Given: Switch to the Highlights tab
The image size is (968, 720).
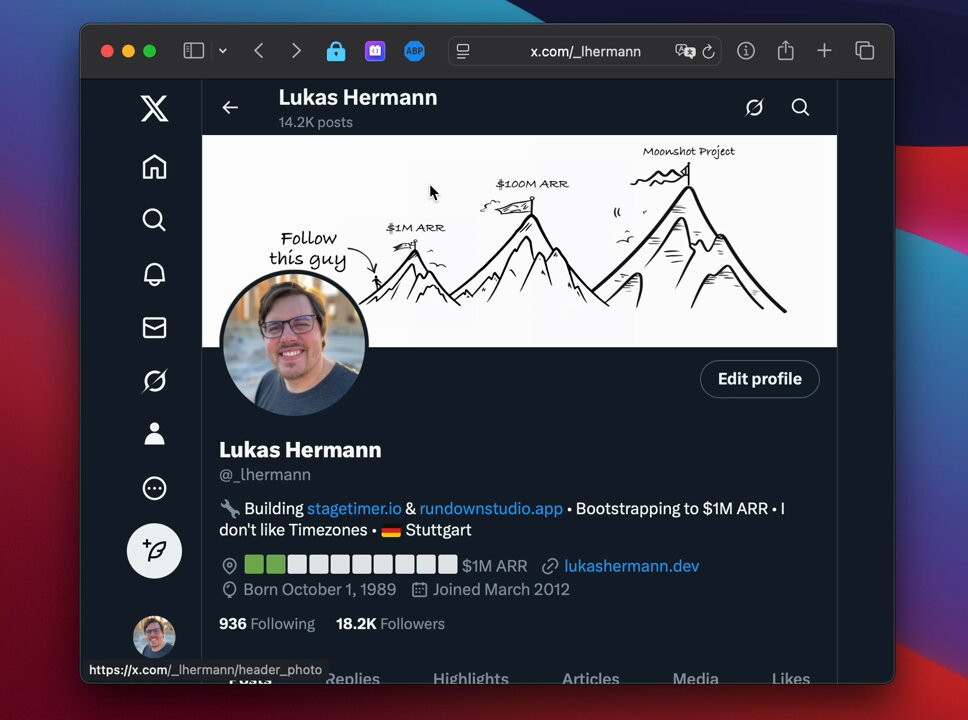Looking at the screenshot, I should (470, 678).
